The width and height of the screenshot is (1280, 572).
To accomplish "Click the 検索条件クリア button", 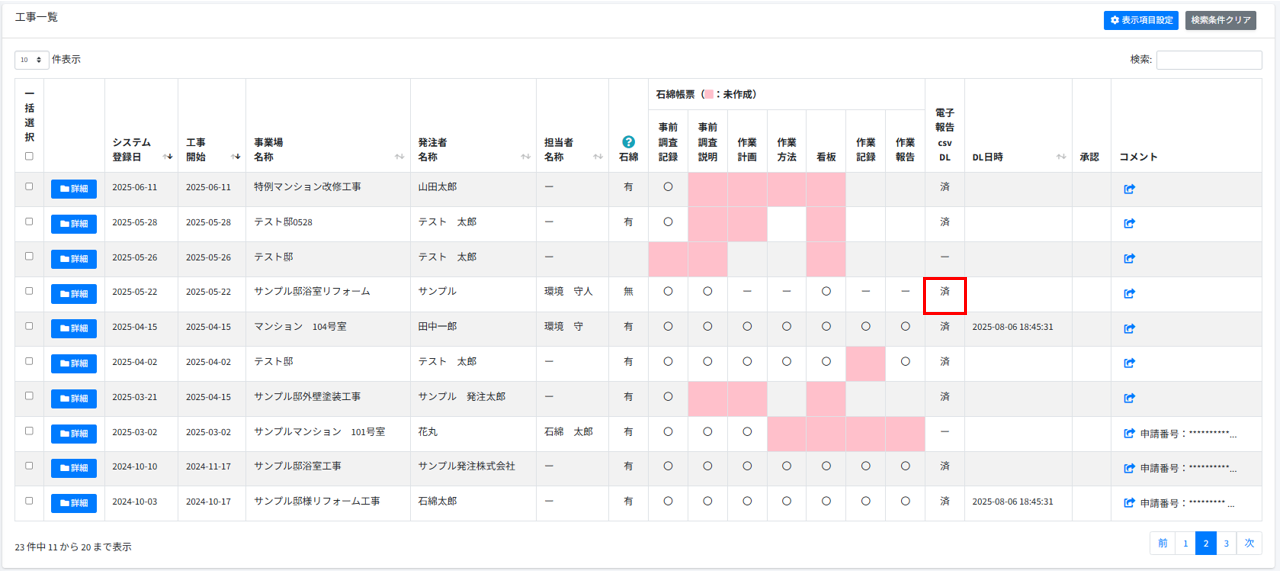I will tap(1220, 20).
